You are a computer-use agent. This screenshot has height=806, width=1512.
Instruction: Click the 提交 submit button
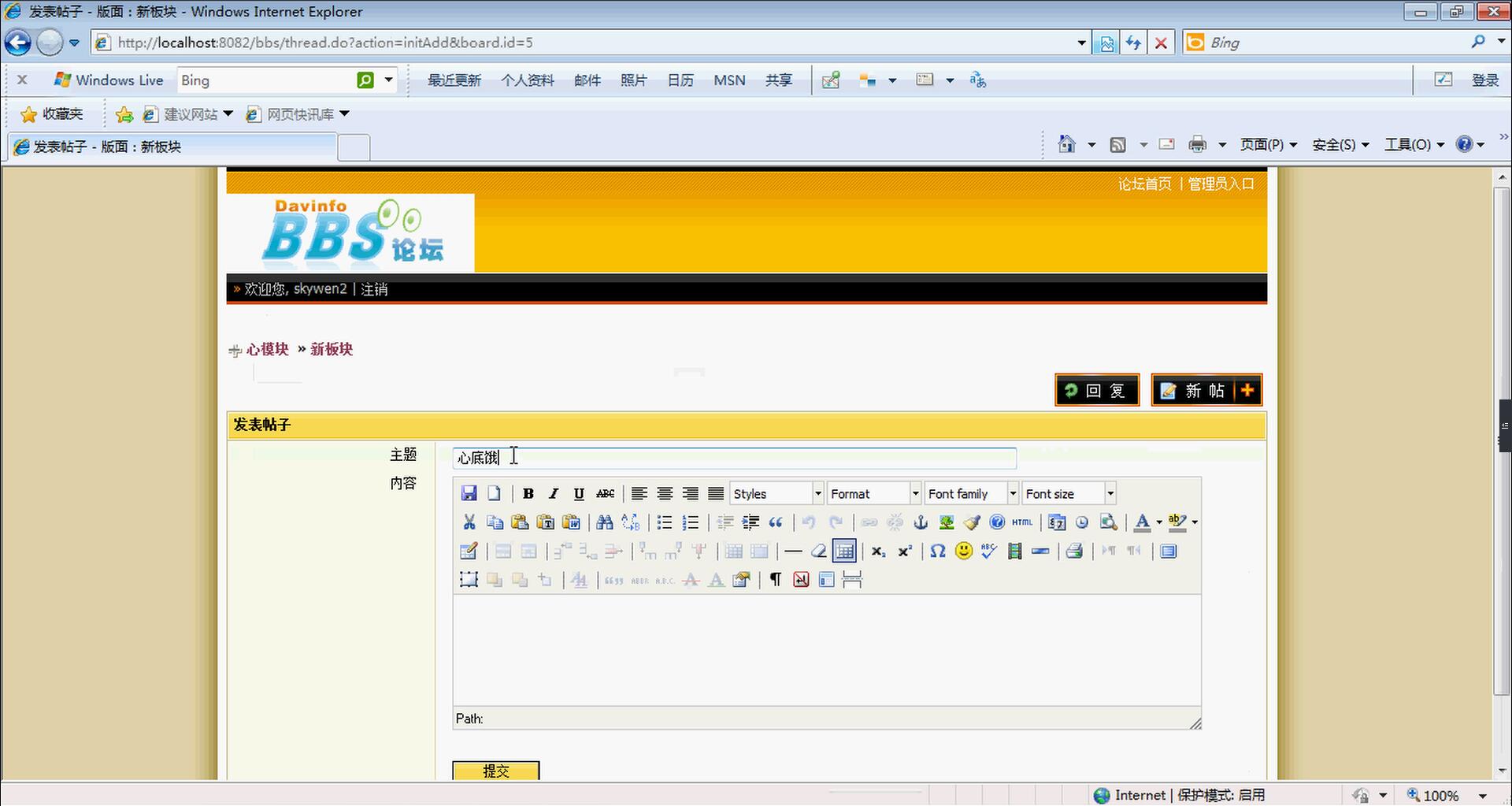tap(496, 771)
